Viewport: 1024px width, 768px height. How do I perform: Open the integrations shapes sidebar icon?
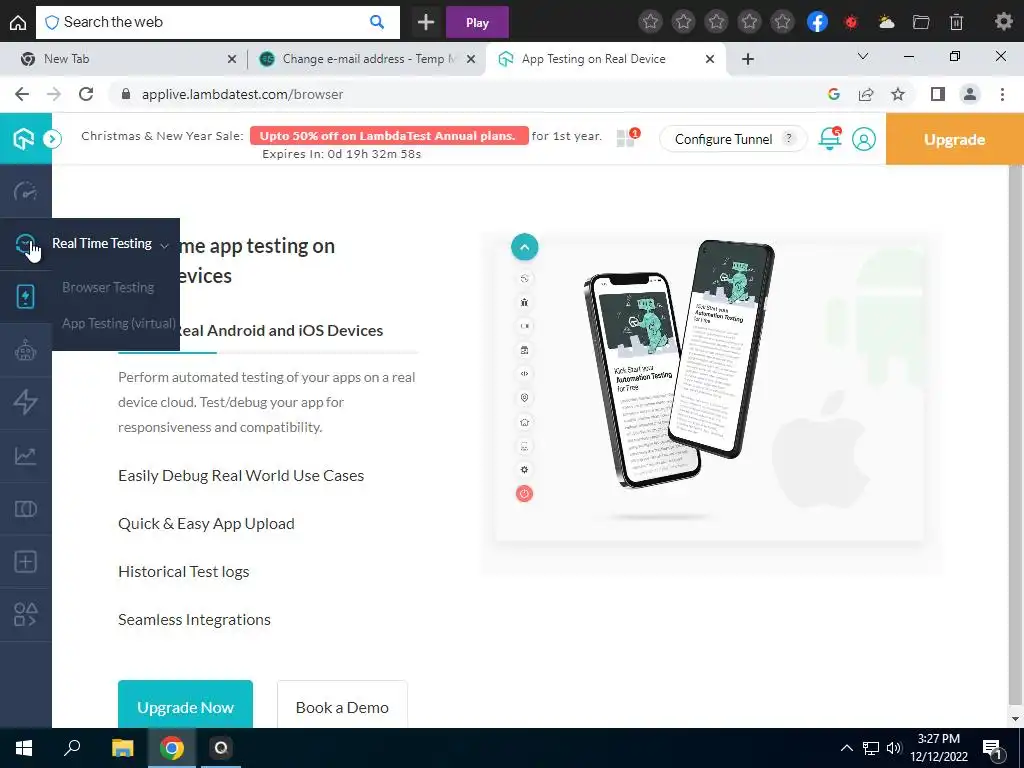(x=25, y=615)
